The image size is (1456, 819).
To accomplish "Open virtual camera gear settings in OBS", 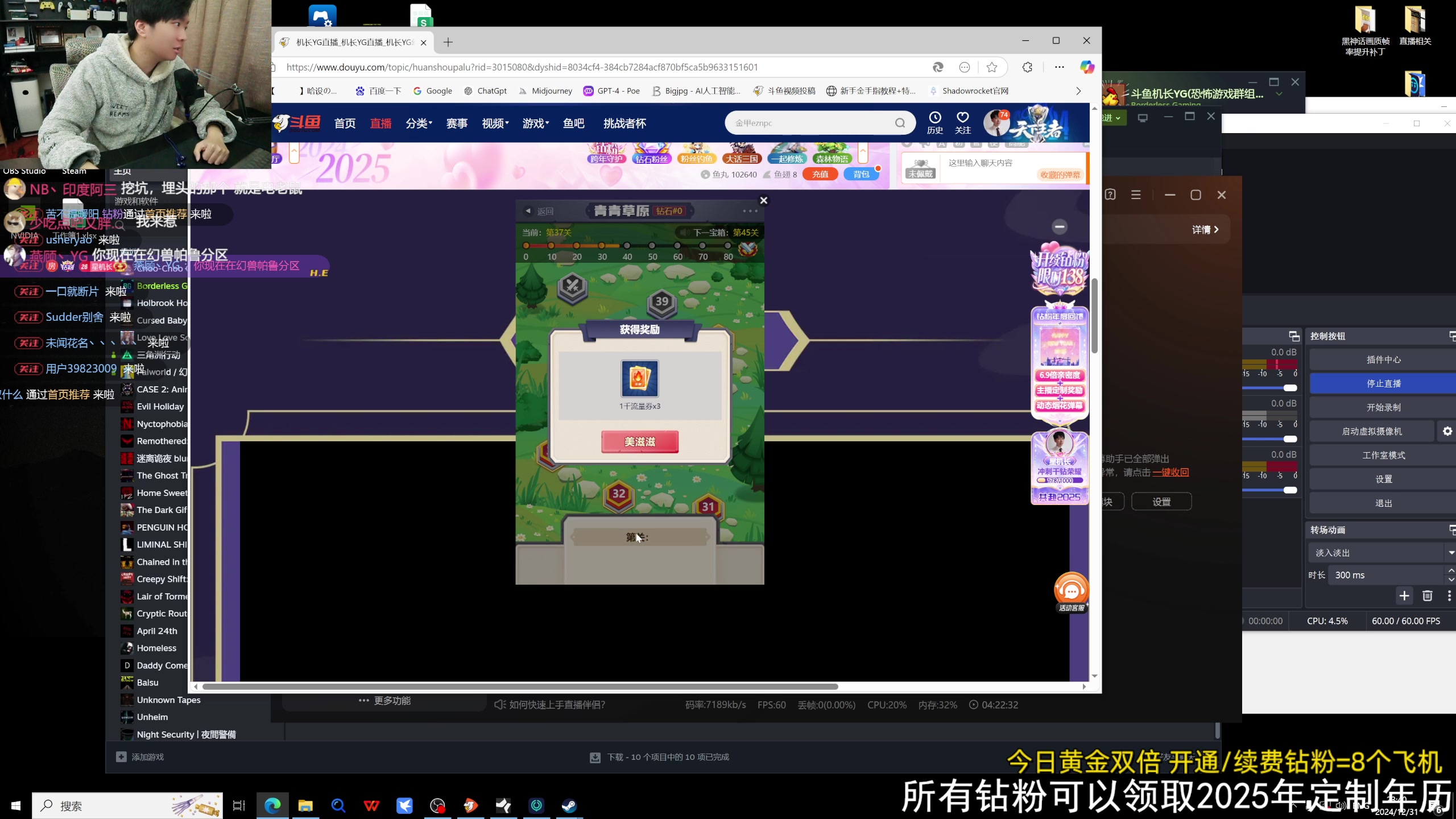I will point(1447,431).
